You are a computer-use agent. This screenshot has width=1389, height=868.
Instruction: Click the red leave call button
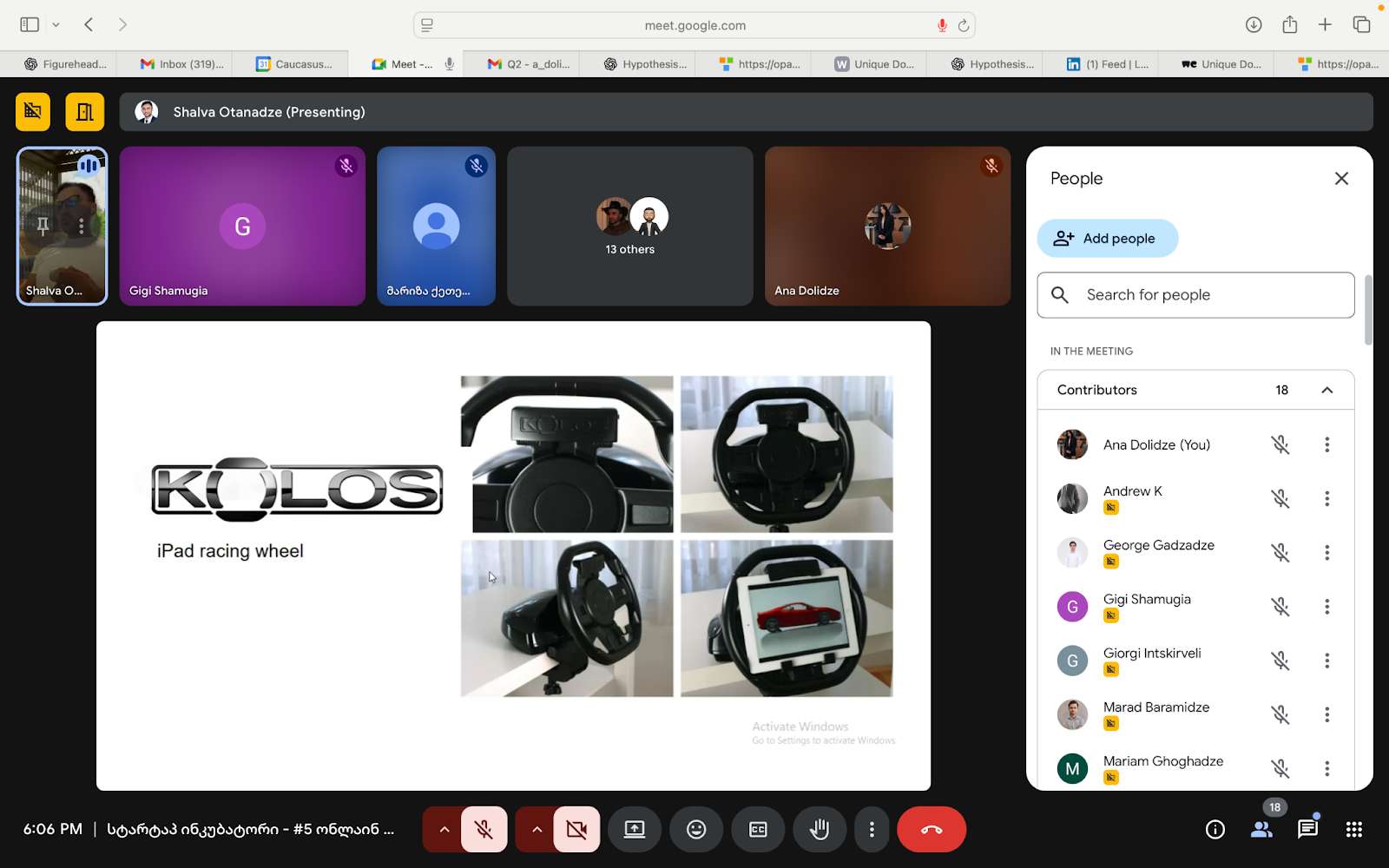tap(931, 830)
